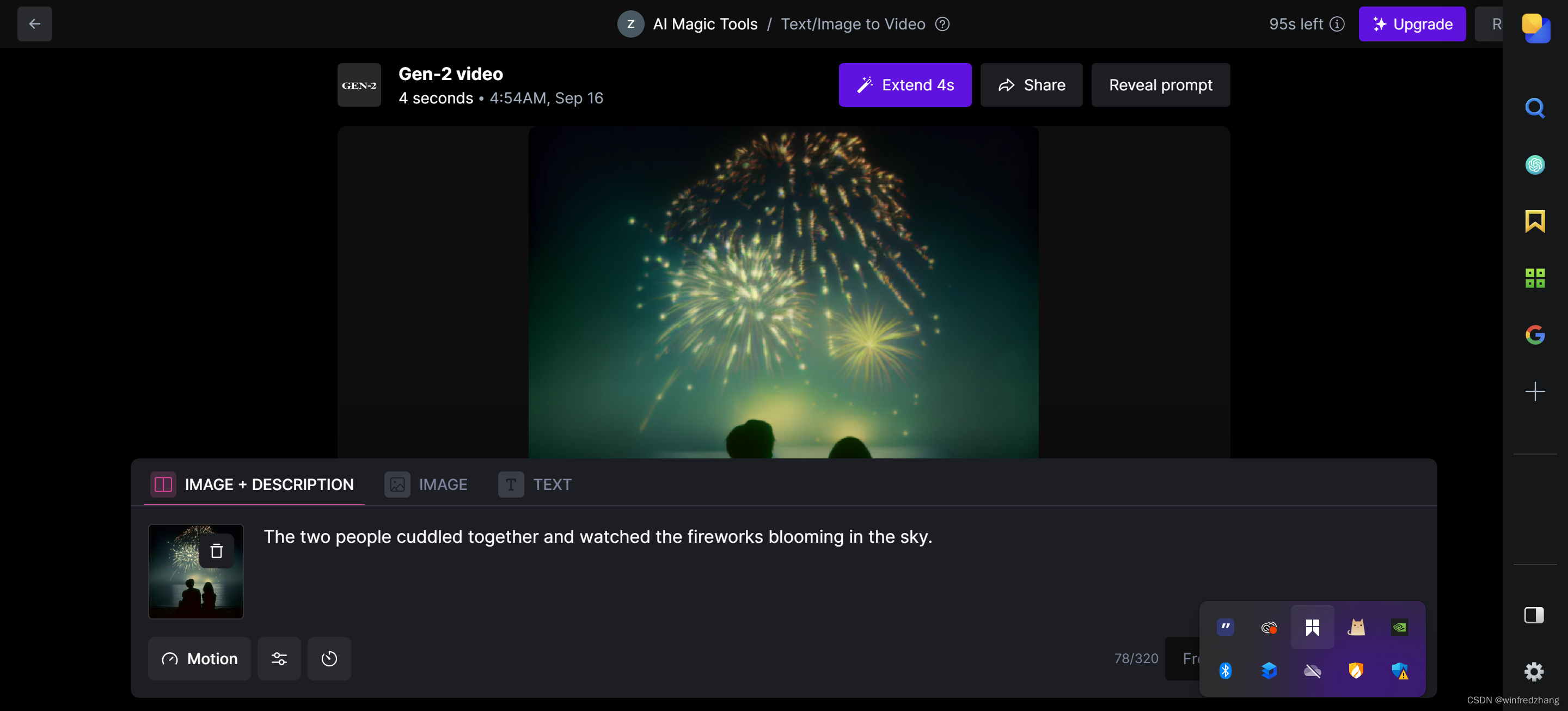1568x711 pixels.
Task: Switch to the TEXT tab
Action: pyautogui.click(x=535, y=485)
